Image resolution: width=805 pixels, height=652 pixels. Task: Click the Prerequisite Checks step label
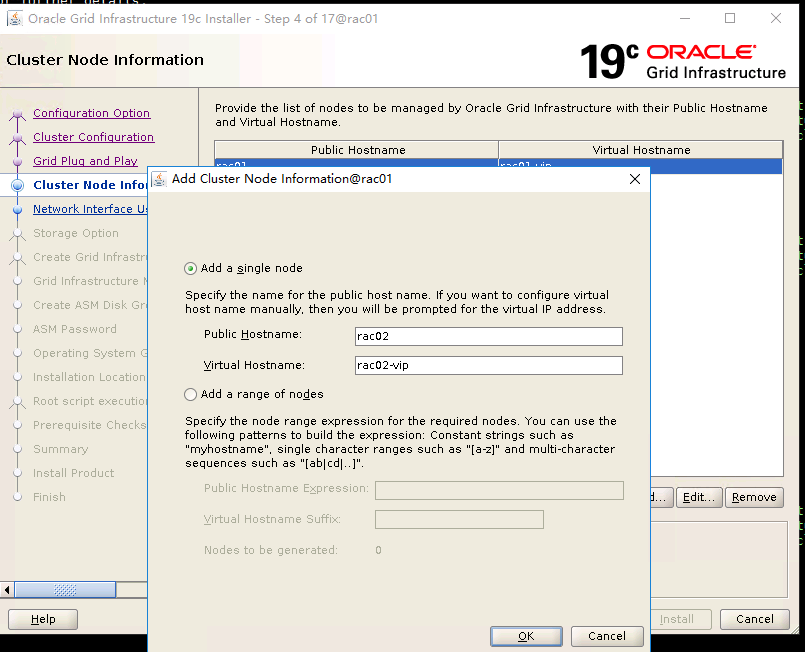[90, 425]
